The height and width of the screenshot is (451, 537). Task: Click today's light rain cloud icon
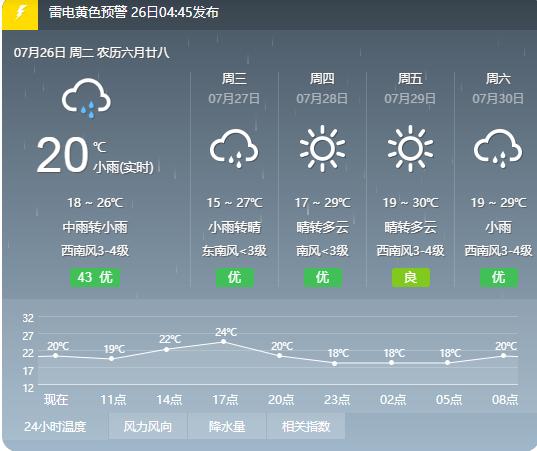pos(86,99)
